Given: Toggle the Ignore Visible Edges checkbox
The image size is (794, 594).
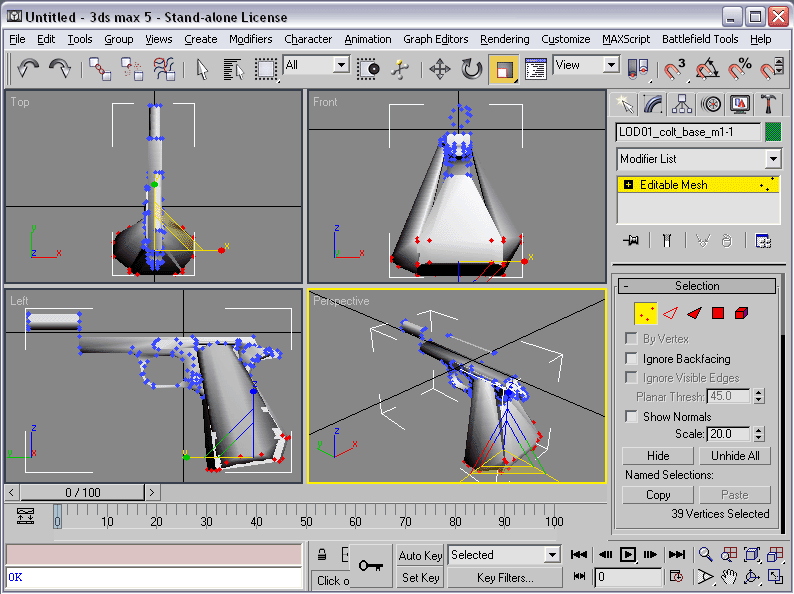Looking at the screenshot, I should point(631,378).
